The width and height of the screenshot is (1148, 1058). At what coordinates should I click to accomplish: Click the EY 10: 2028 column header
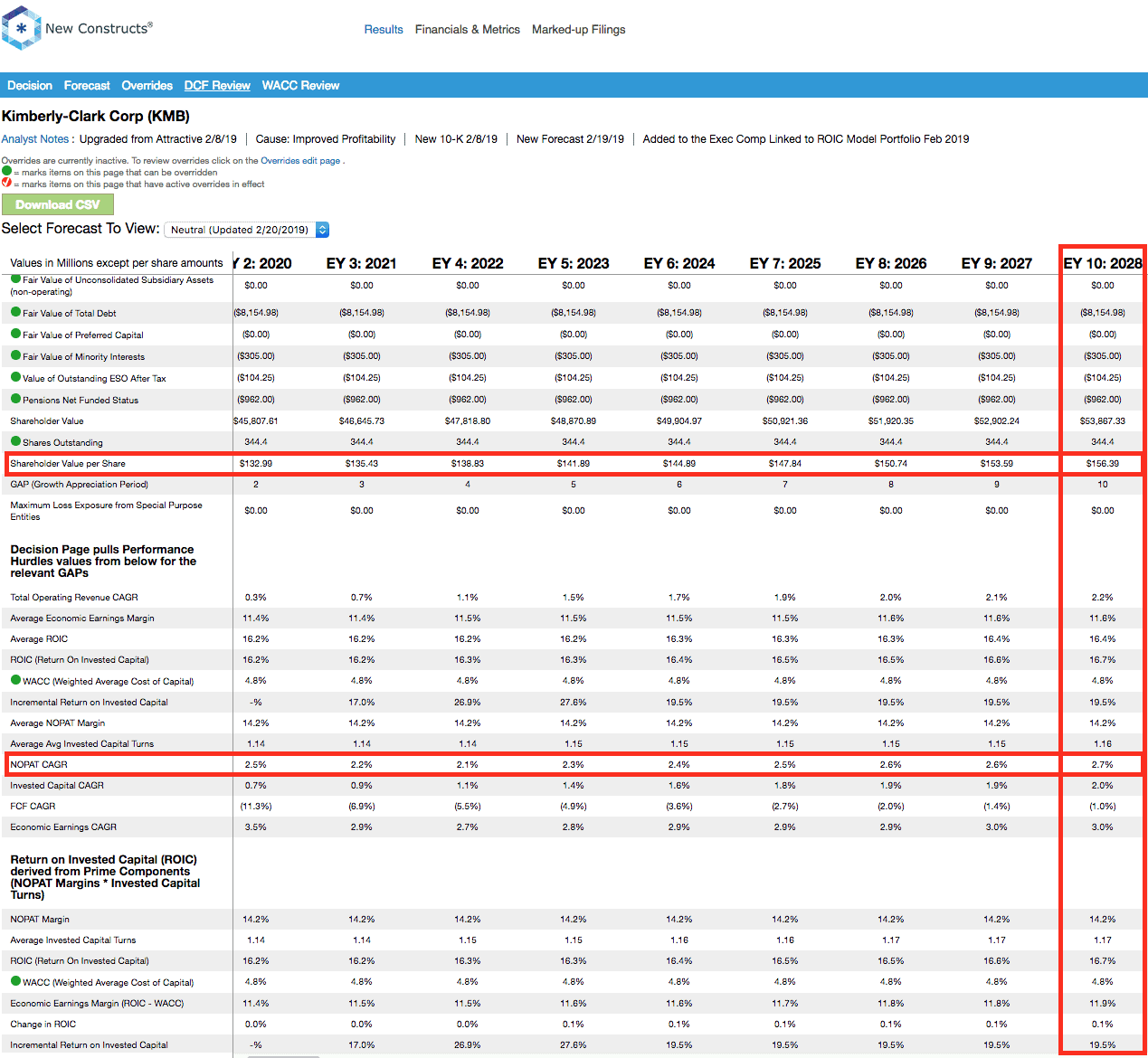[x=1103, y=263]
